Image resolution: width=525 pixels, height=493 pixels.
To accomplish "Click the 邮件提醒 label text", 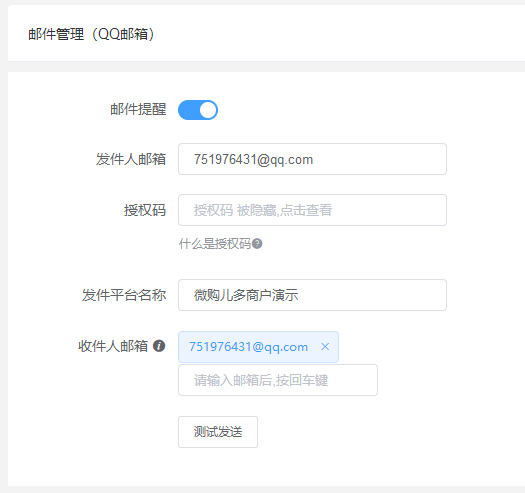I will [138, 110].
